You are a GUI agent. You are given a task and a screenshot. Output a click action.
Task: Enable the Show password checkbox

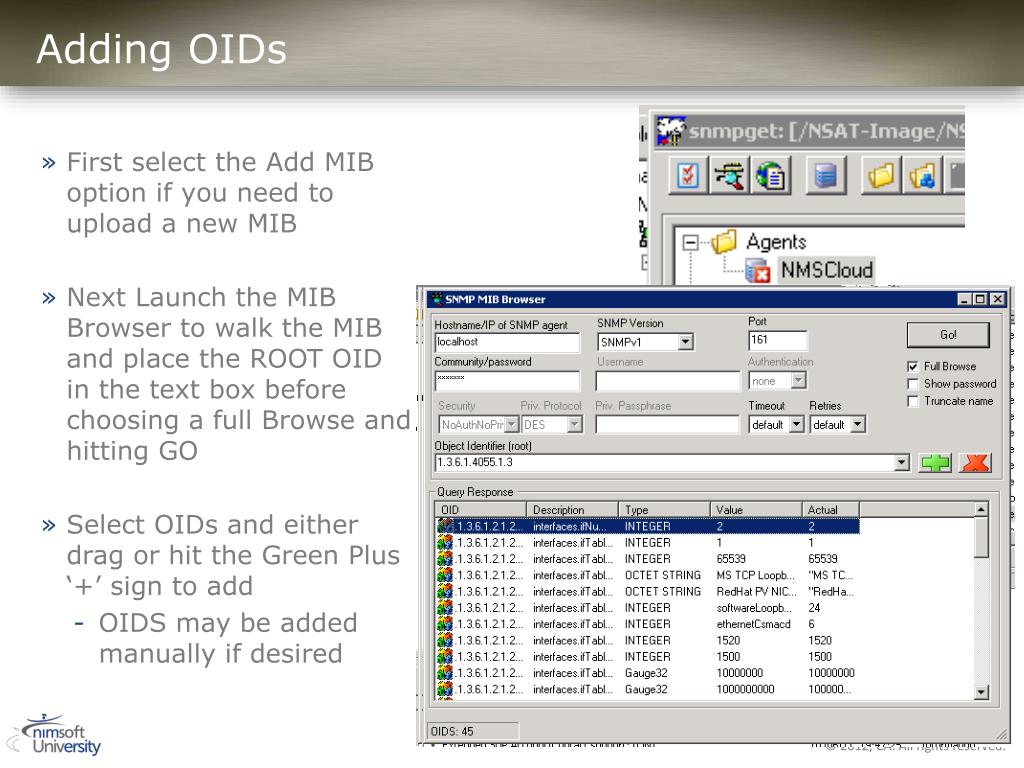pyautogui.click(x=913, y=384)
